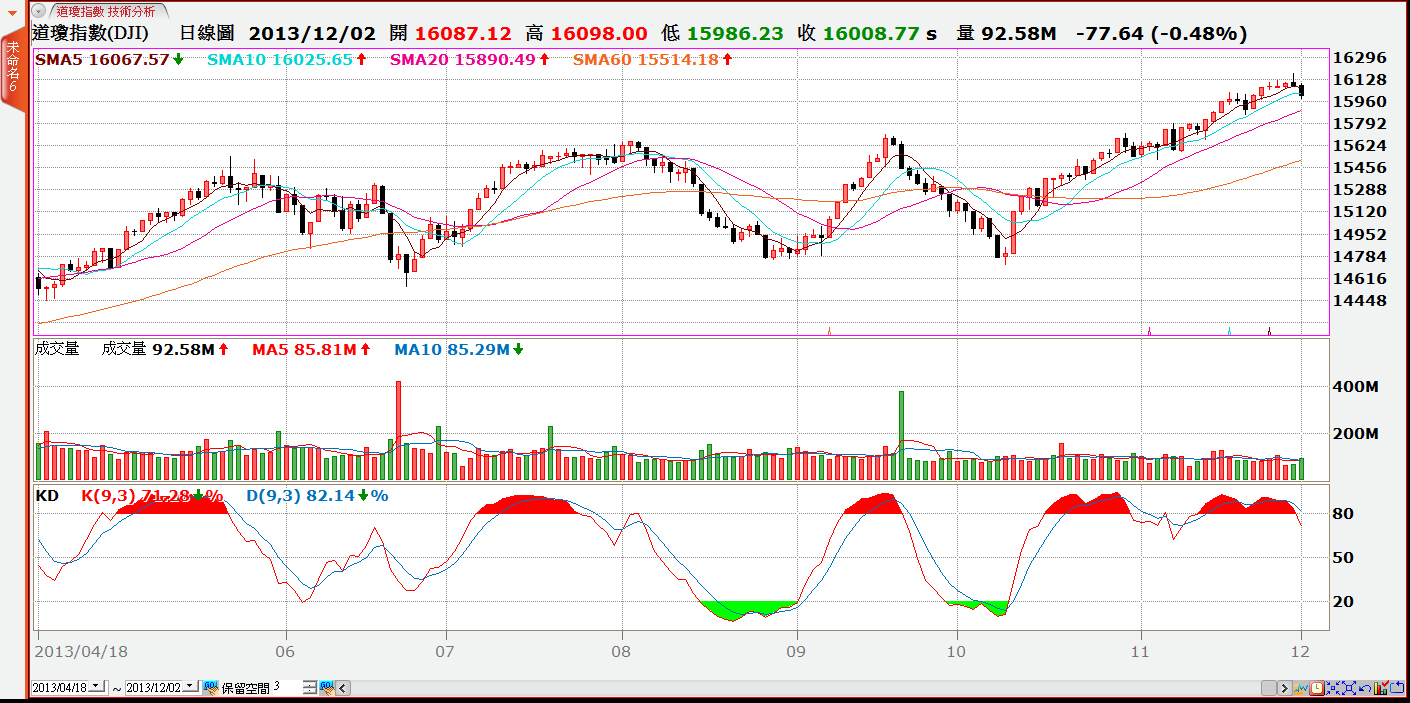Click the blue undo arrow icon
The image size is (1410, 703).
click(x=1365, y=688)
